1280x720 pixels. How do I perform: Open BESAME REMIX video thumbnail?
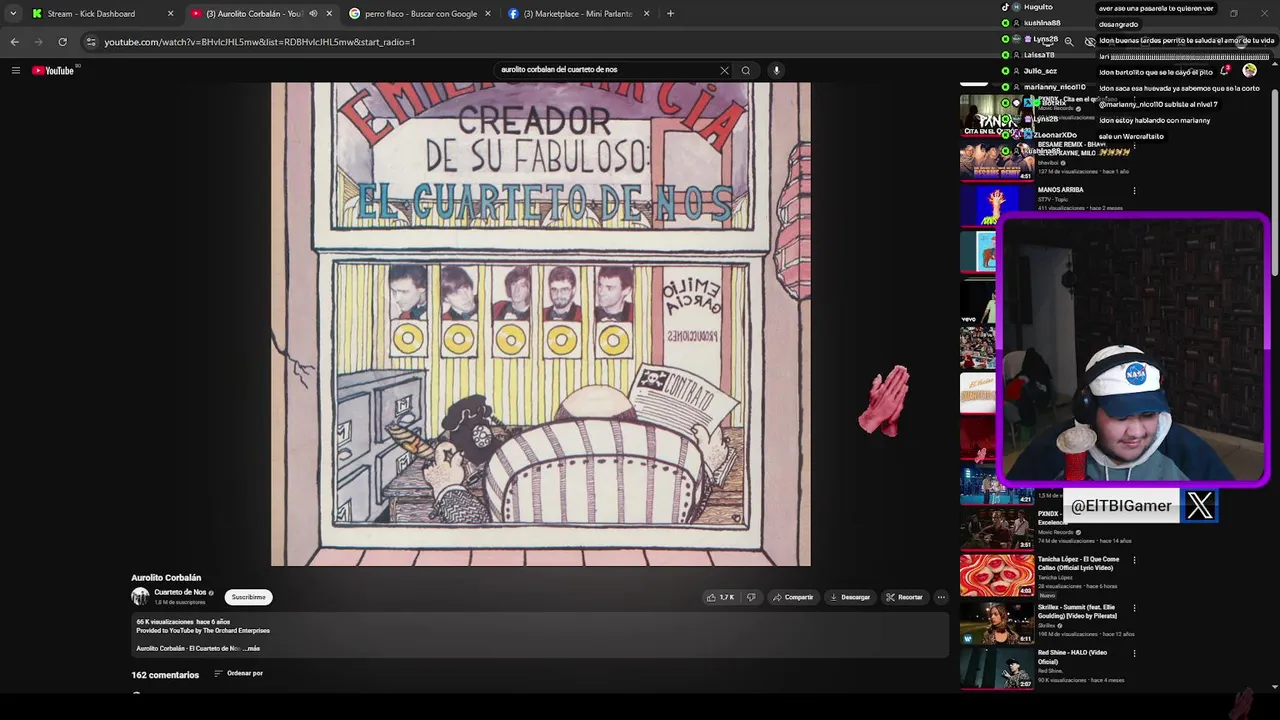click(x=997, y=161)
